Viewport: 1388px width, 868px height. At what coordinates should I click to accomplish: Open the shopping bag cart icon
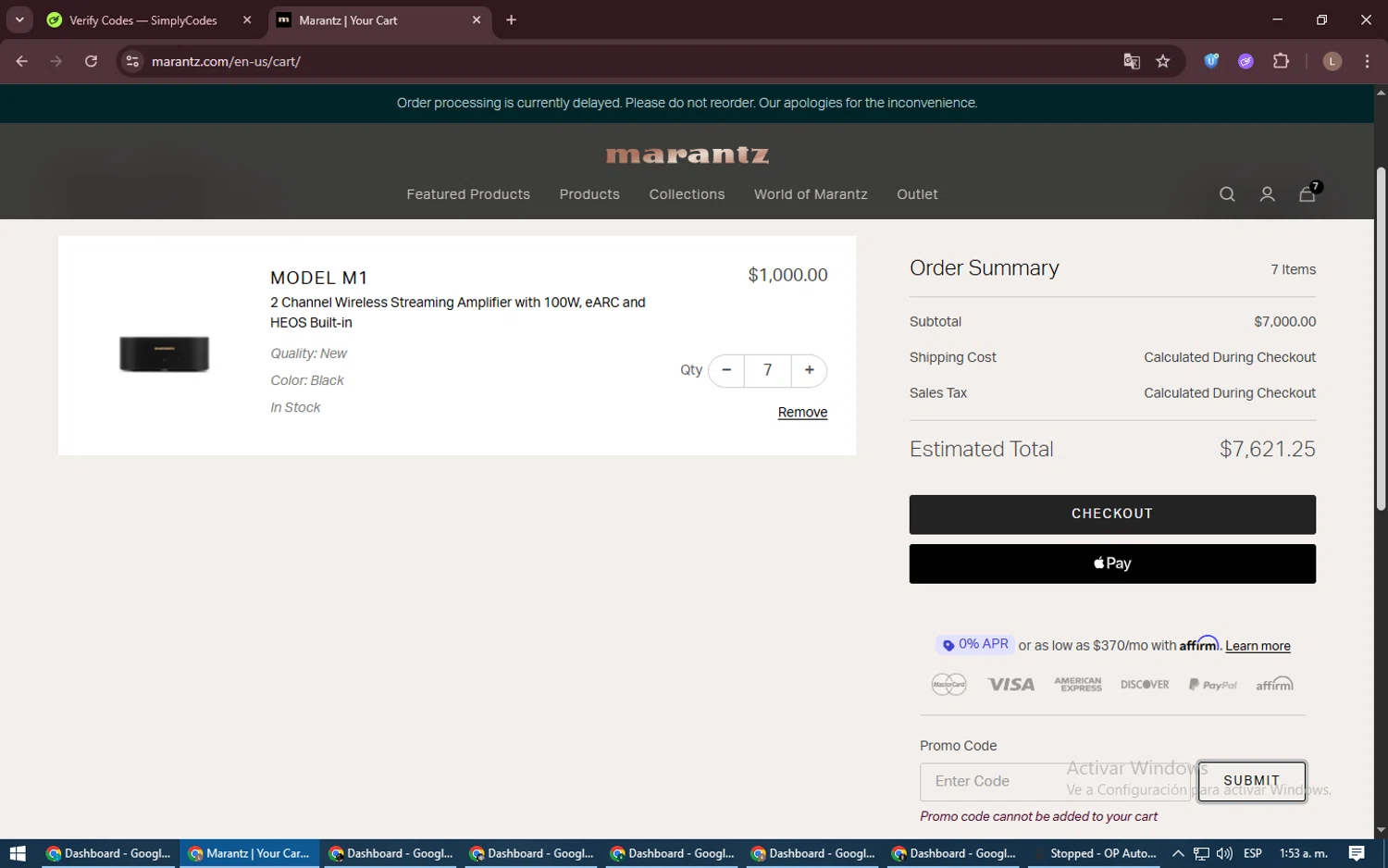coord(1307,193)
